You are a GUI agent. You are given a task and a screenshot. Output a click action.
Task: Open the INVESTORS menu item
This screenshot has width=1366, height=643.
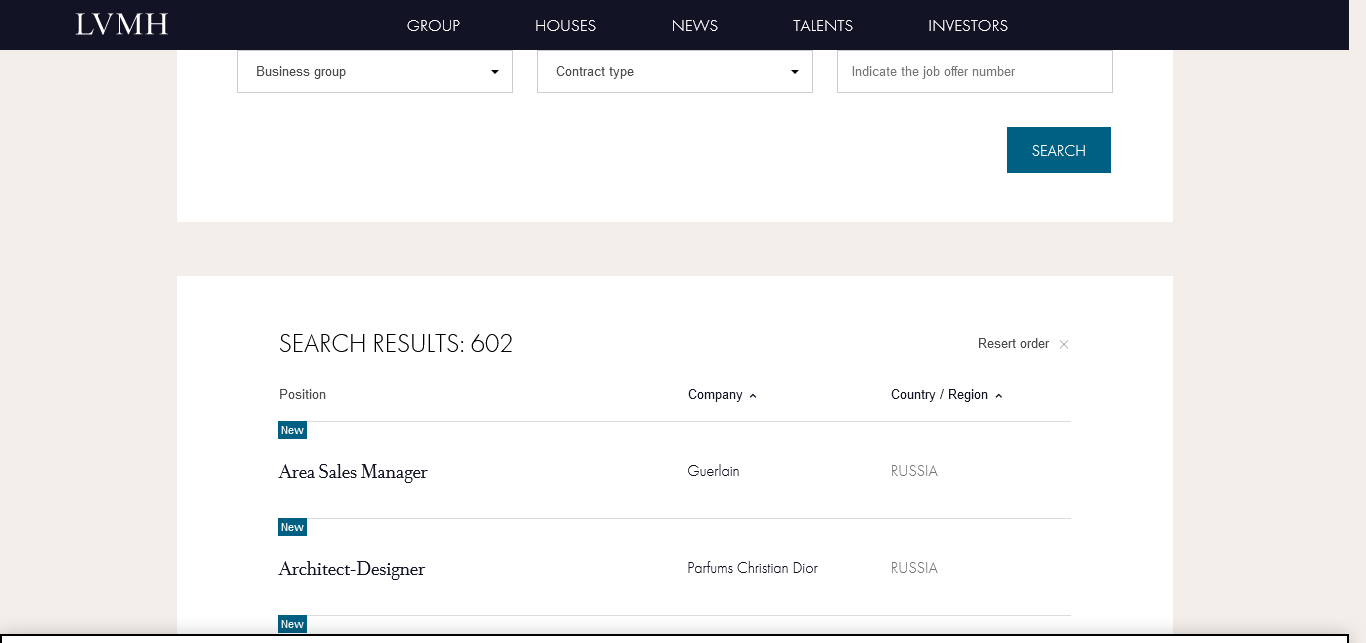pyautogui.click(x=968, y=26)
